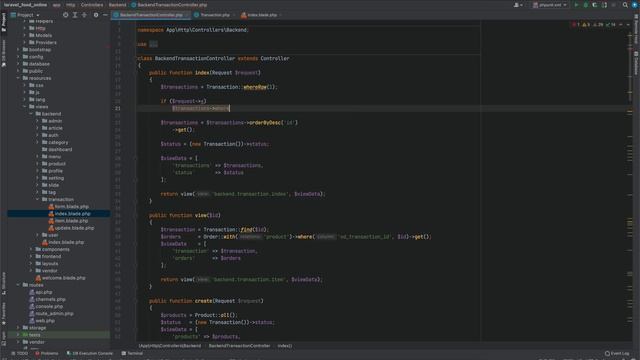Select index.blade.php under transaction folder

[69, 213]
